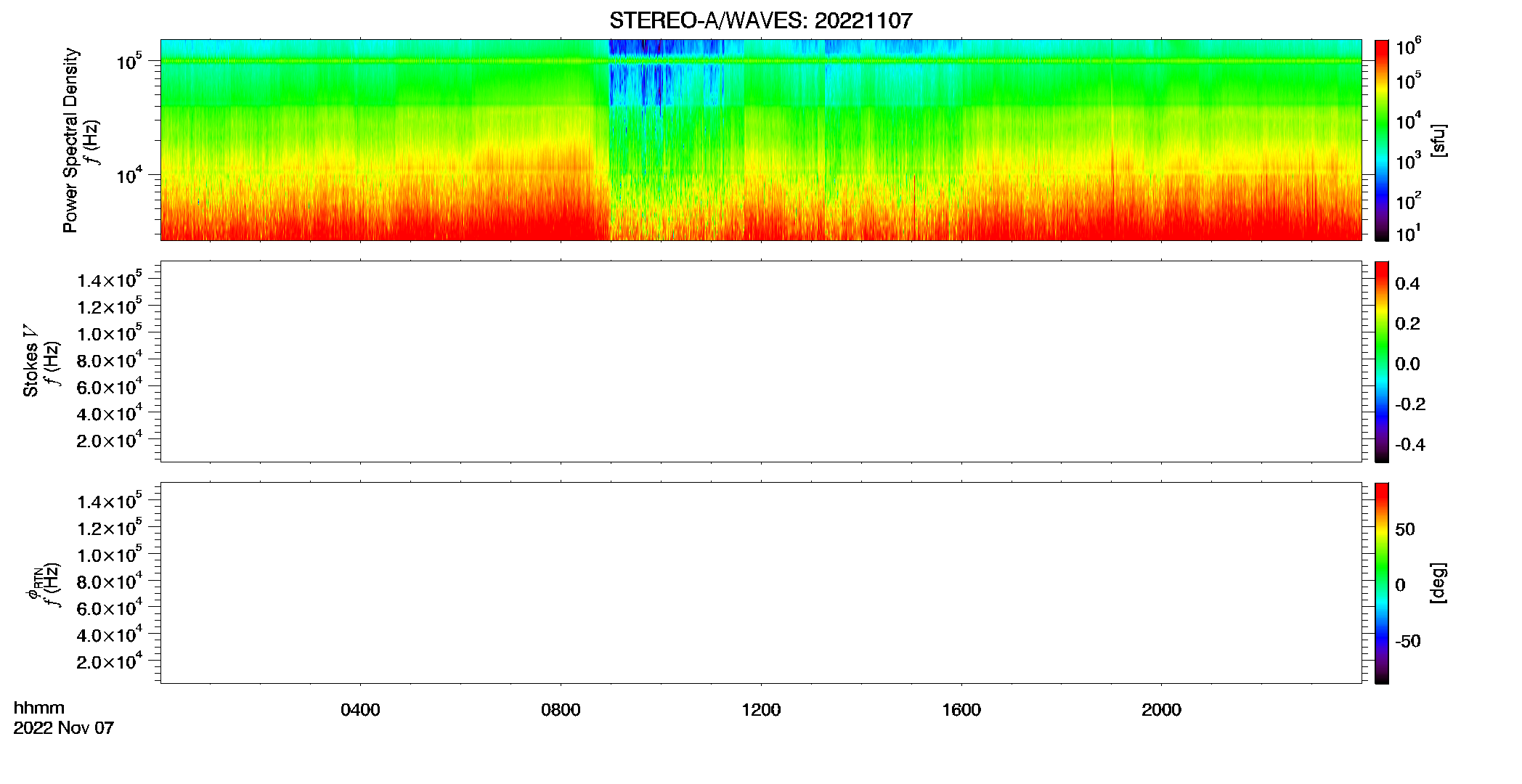Click the Power Spectral Density axis label
The image size is (1522, 784).
[70, 140]
